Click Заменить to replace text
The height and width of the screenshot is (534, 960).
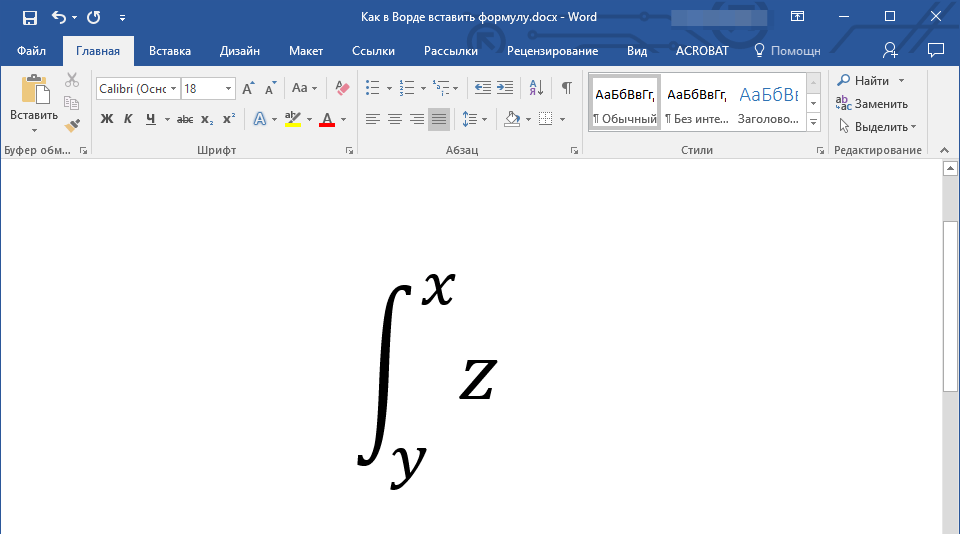pyautogui.click(x=872, y=103)
